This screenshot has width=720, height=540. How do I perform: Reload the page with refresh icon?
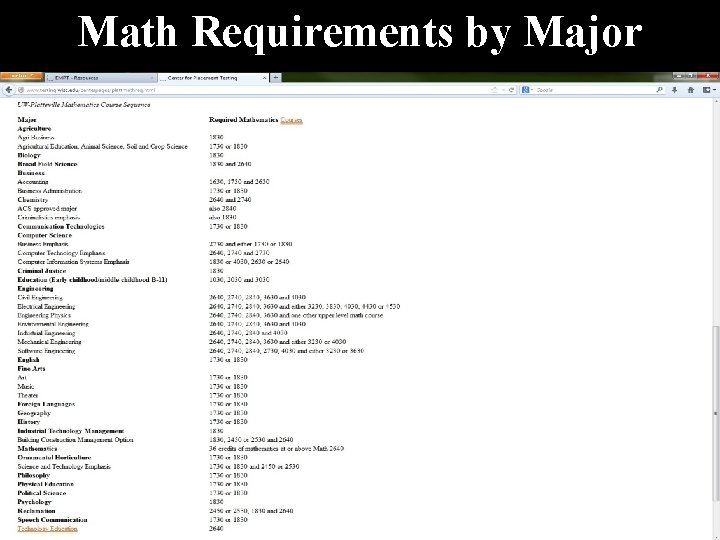[511, 90]
